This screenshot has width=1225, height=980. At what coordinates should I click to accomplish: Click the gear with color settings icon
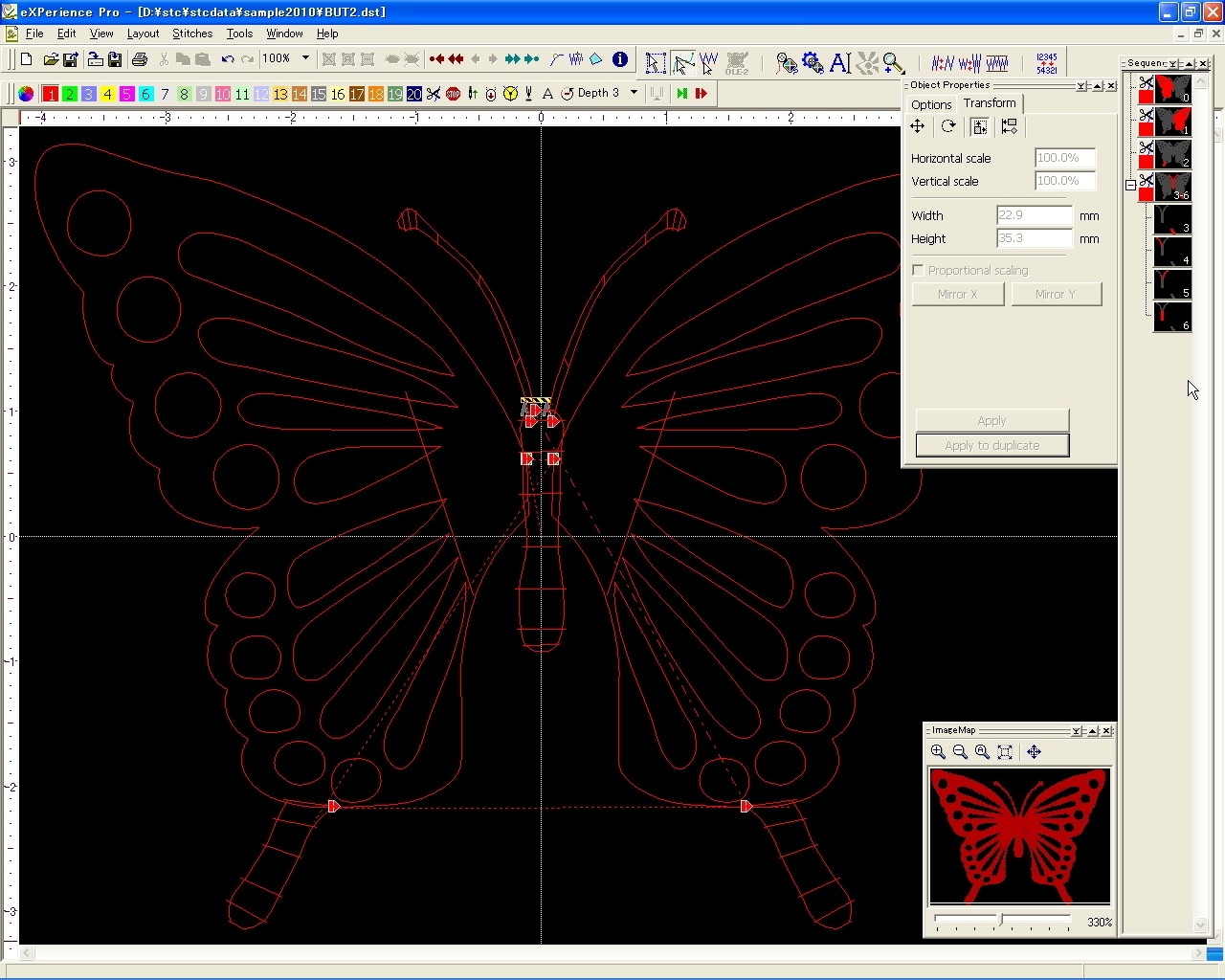pos(813,63)
